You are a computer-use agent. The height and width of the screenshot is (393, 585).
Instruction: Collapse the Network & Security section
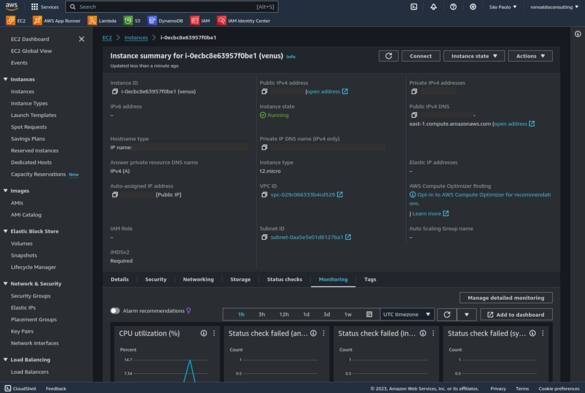(6, 283)
